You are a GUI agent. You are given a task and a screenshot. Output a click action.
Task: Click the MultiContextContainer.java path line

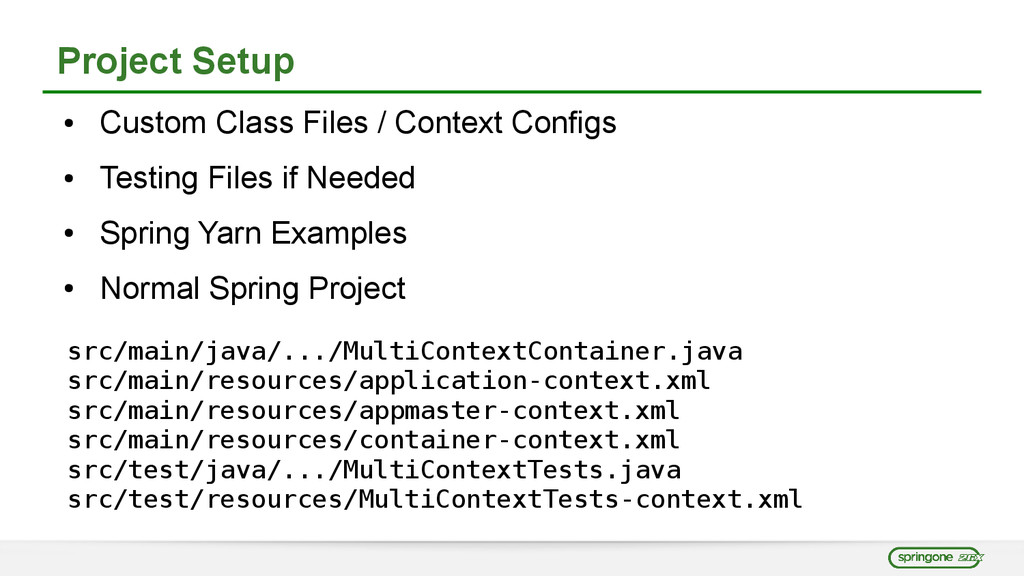click(x=405, y=352)
